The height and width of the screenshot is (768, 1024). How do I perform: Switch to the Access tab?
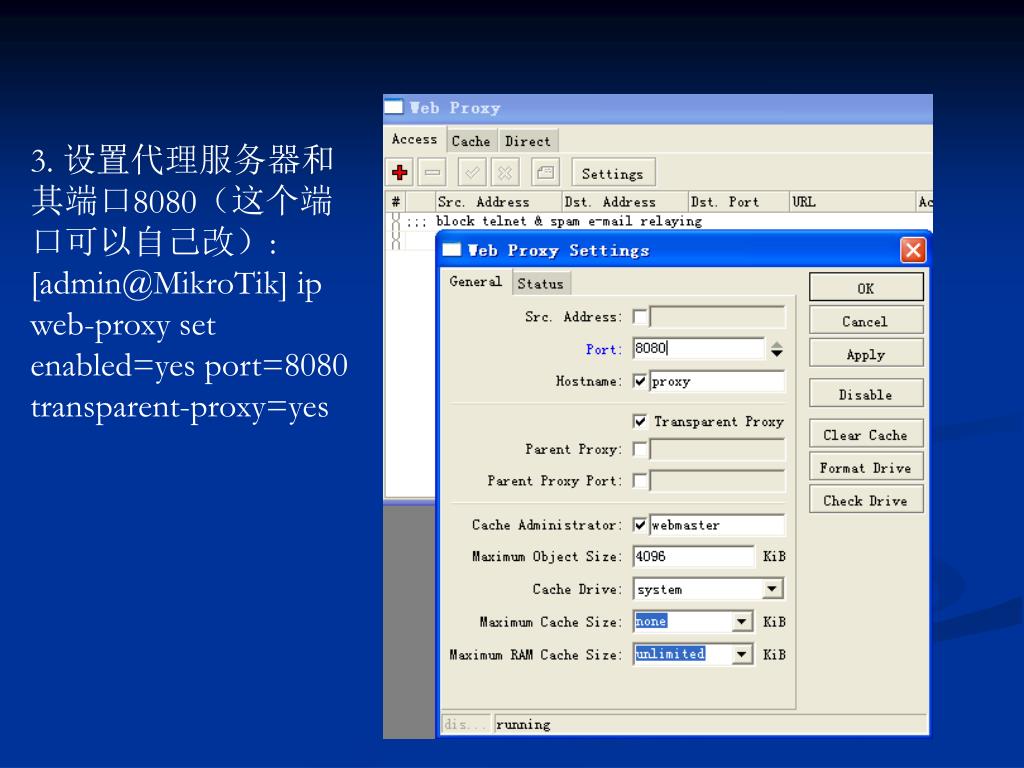point(414,139)
